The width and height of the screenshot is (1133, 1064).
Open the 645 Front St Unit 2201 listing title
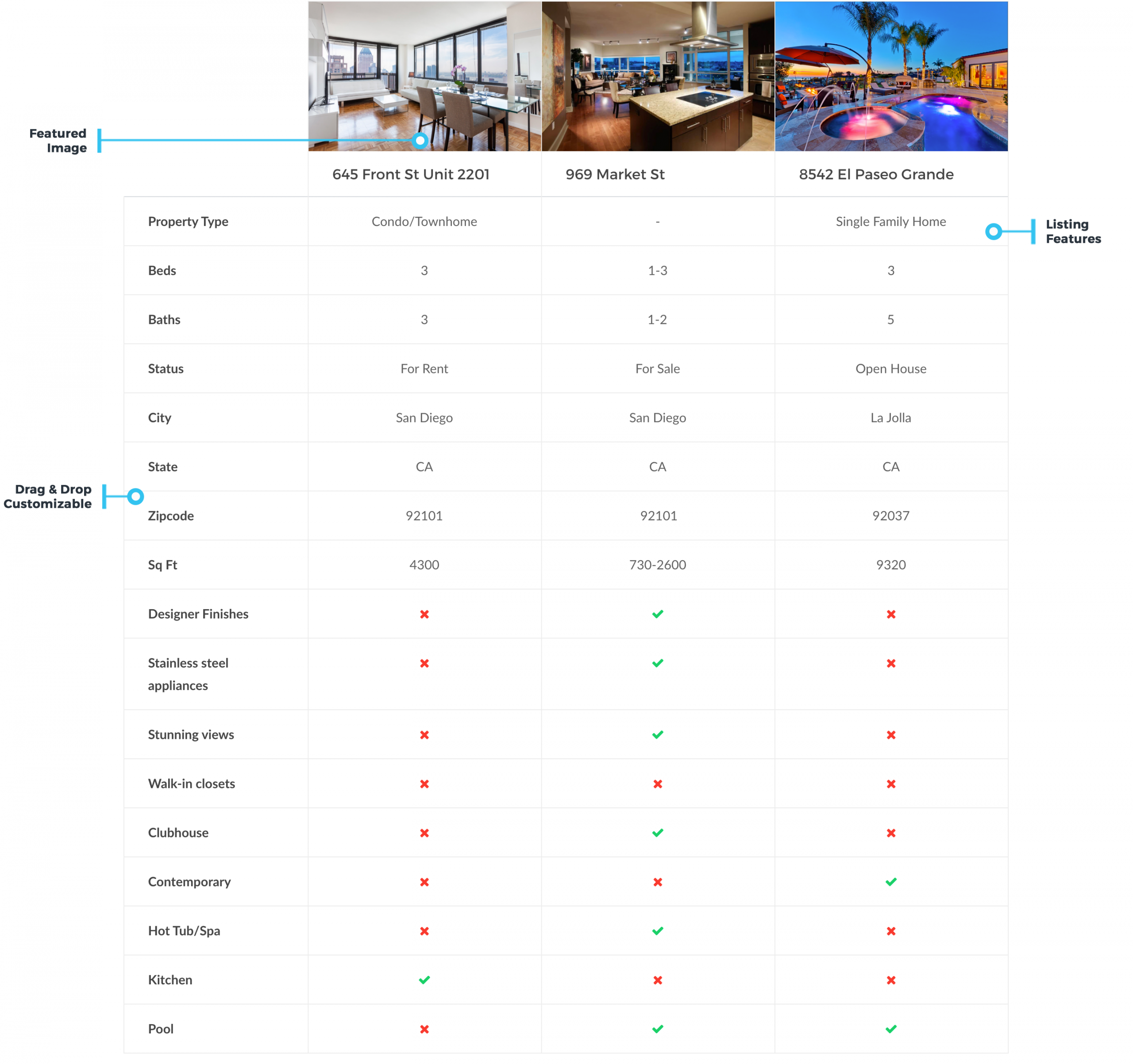pos(410,174)
